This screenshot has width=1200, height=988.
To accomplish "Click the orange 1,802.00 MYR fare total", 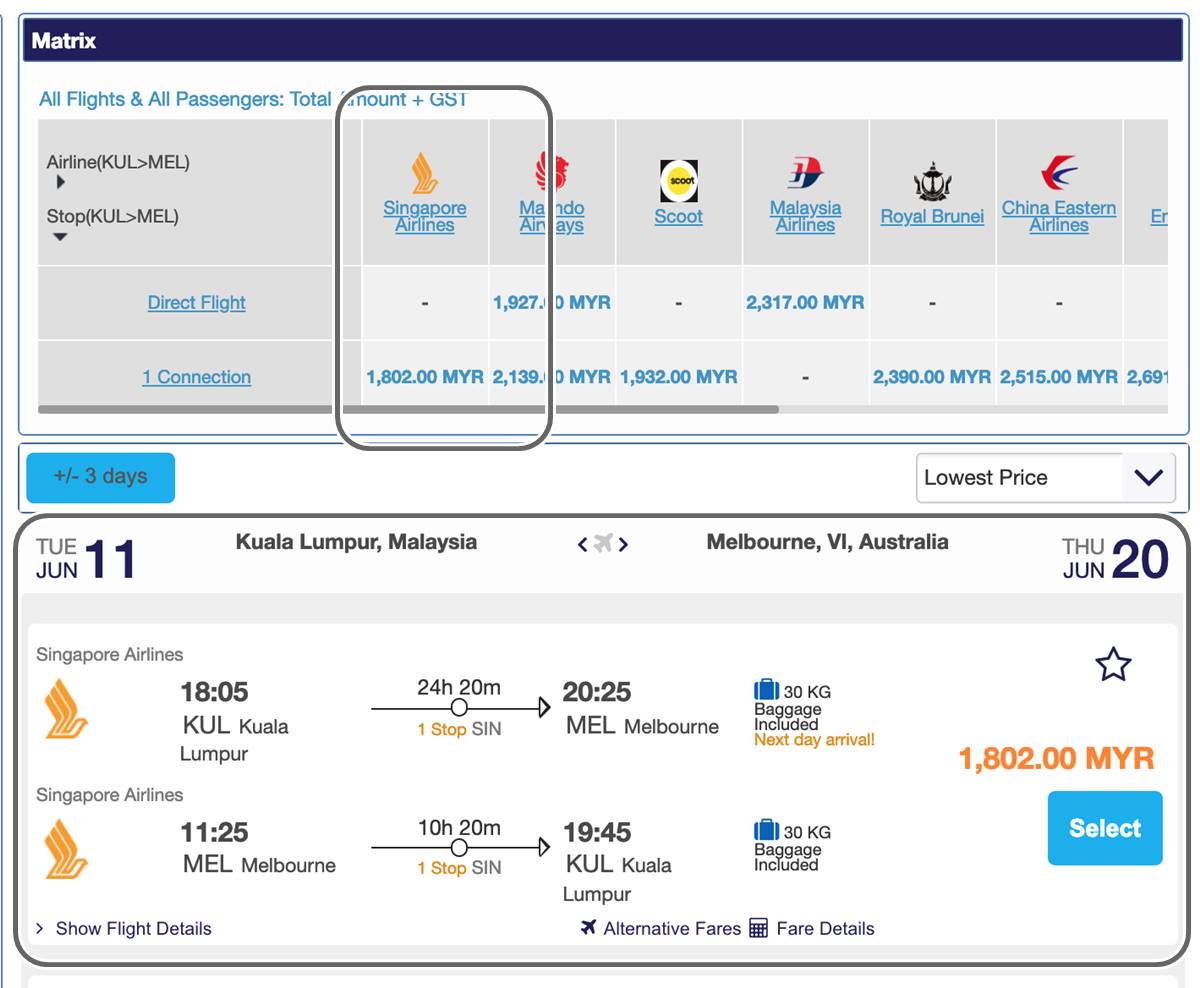I will tap(1057, 758).
